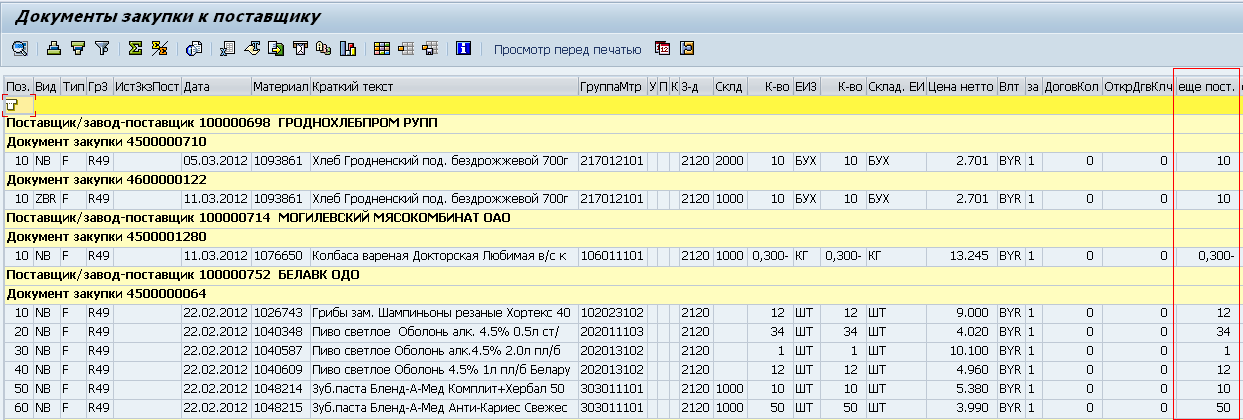Send list by mail icon
The height and width of the screenshot is (420, 1243).
301,48
